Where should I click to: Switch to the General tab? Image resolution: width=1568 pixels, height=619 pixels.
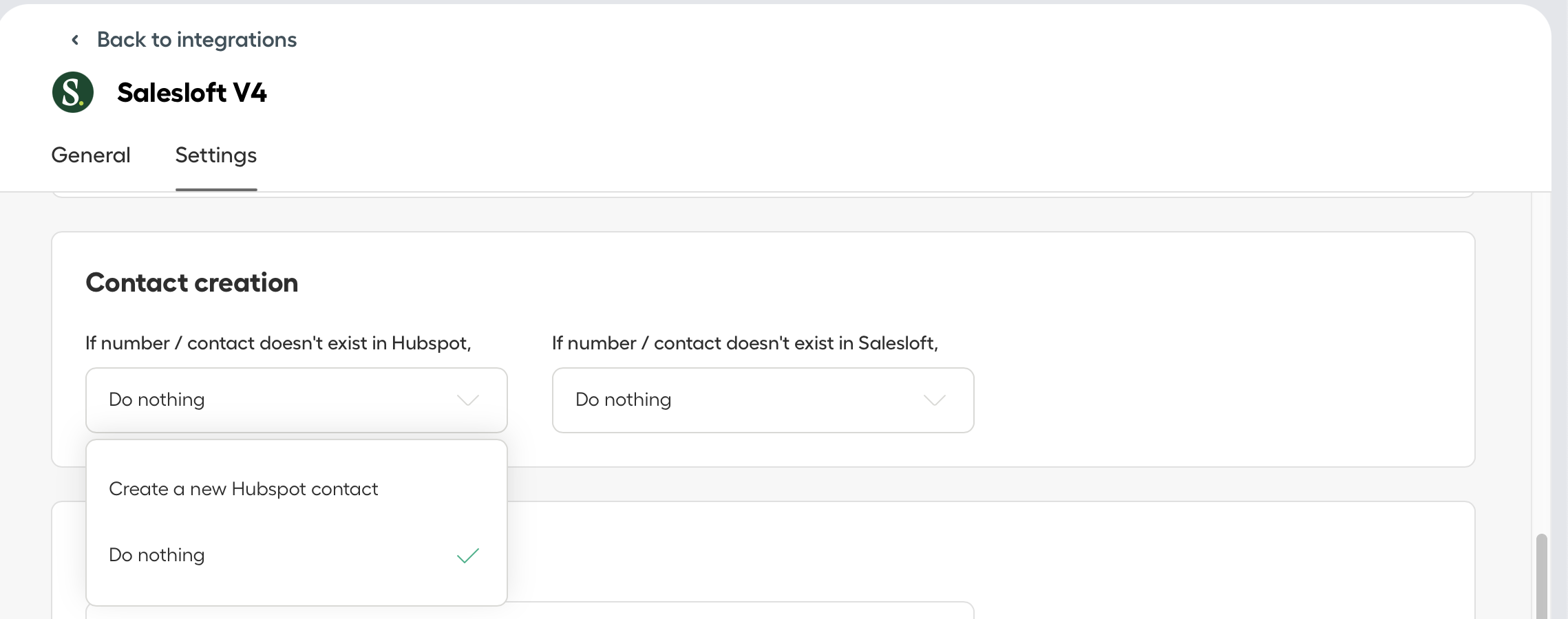tap(91, 155)
